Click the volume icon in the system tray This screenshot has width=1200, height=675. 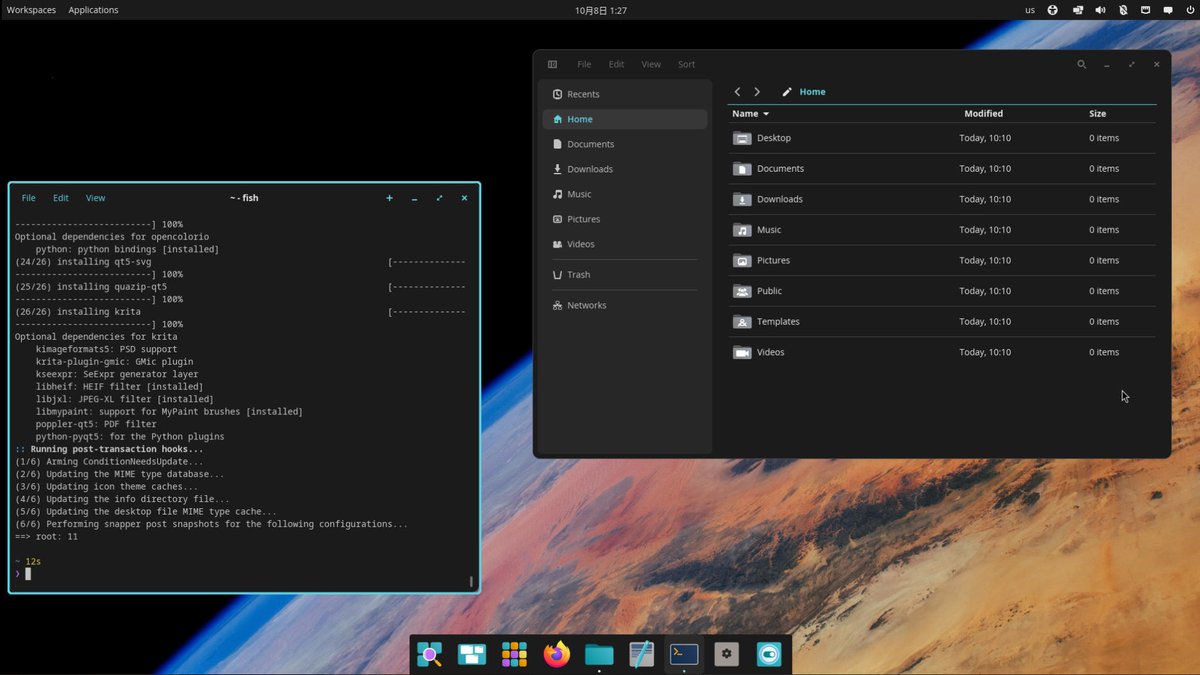coord(1100,10)
